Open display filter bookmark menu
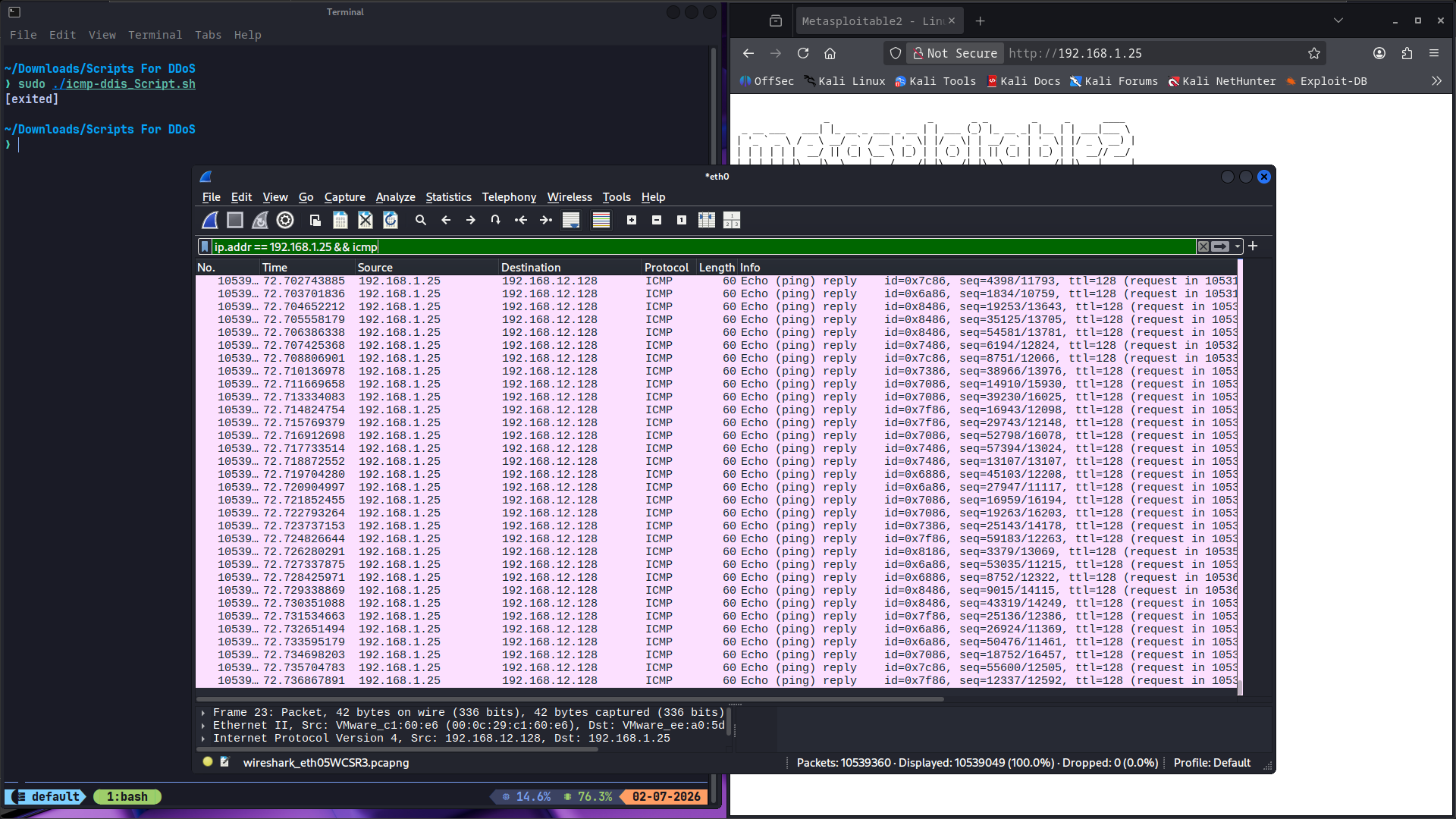The image size is (1456, 819). click(x=204, y=246)
